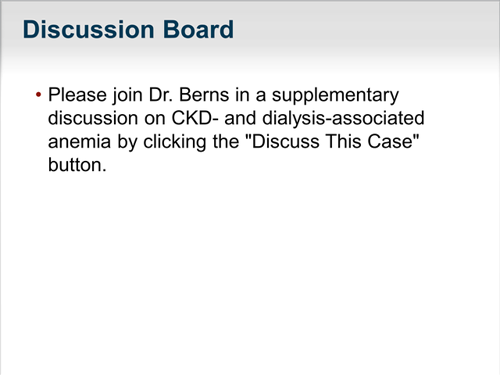Screen dimensions: 500x375
Task: Click the phrase "dialysis-associated"
Action: [343, 119]
